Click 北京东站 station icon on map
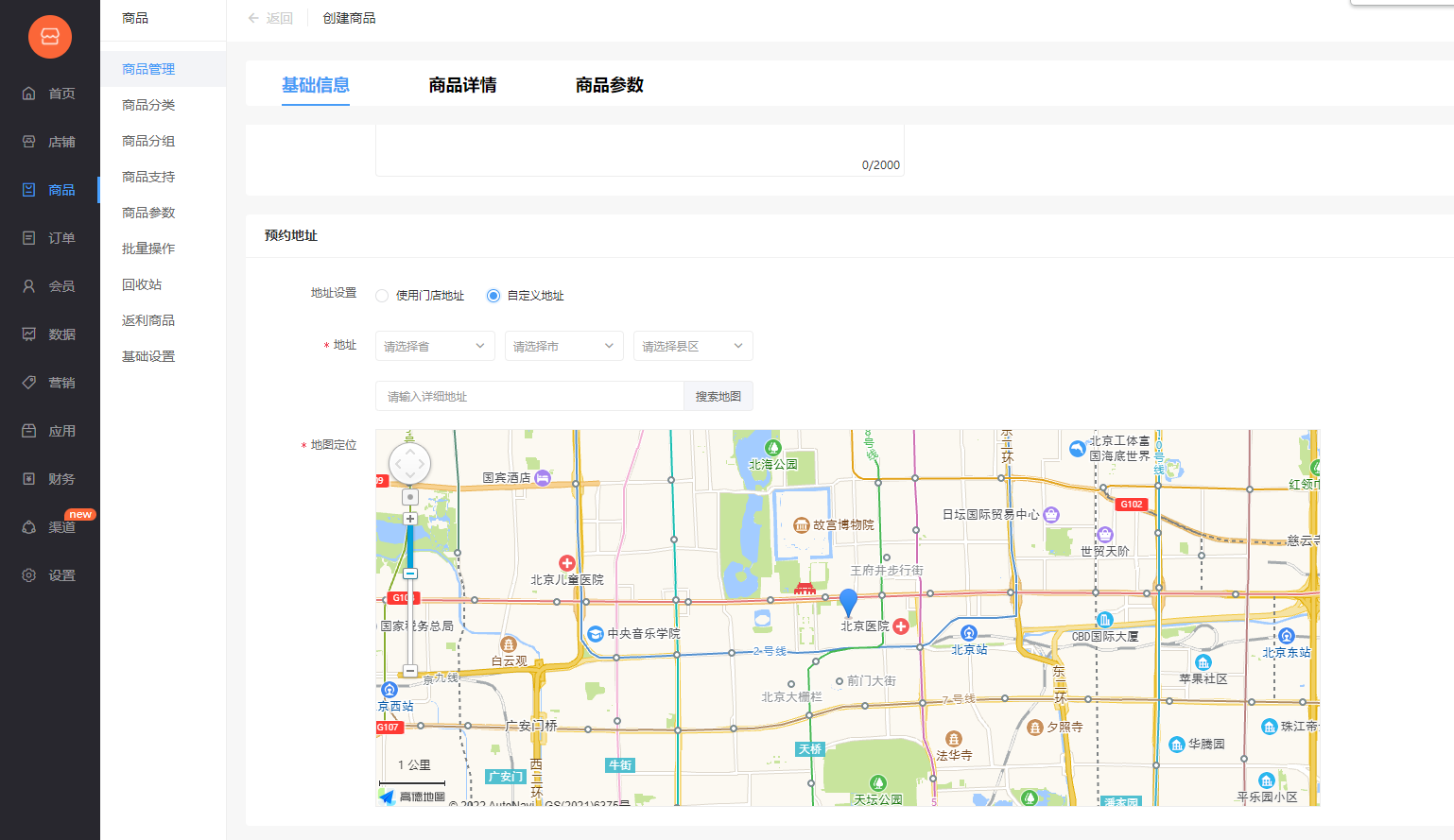 1286,636
